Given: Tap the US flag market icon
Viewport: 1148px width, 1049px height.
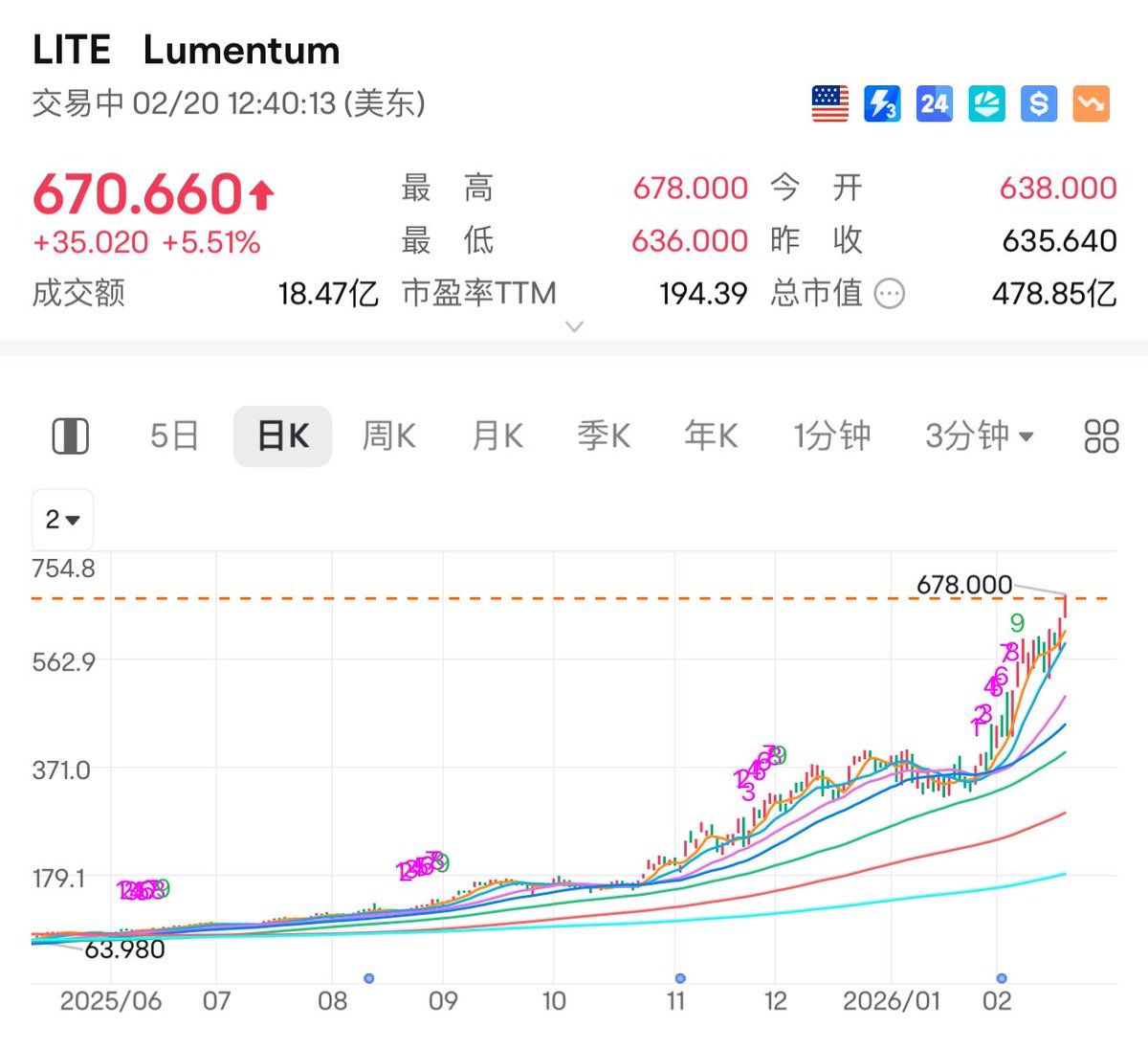Looking at the screenshot, I should click(829, 103).
